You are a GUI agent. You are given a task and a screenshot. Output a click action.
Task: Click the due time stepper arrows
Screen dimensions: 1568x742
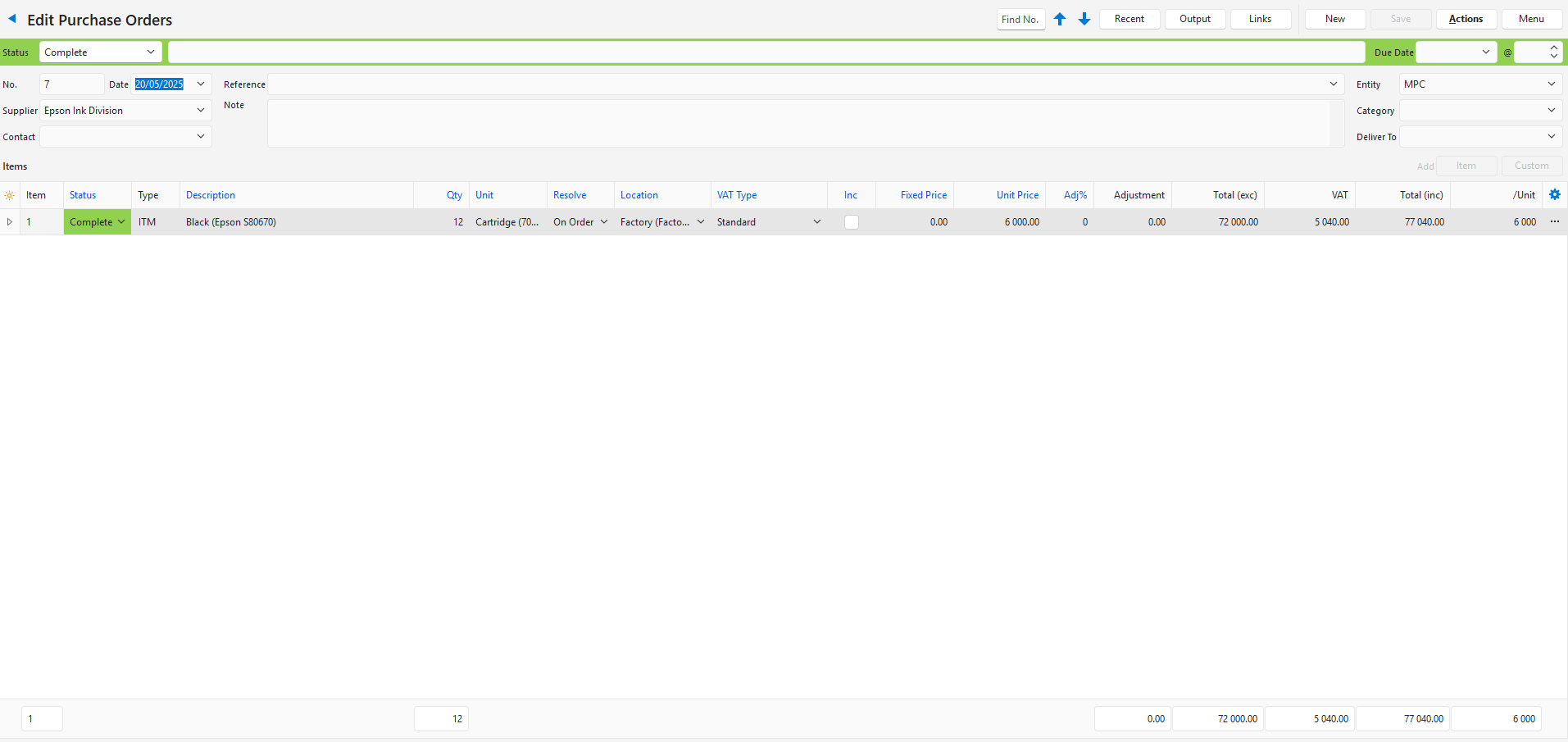coord(1553,52)
